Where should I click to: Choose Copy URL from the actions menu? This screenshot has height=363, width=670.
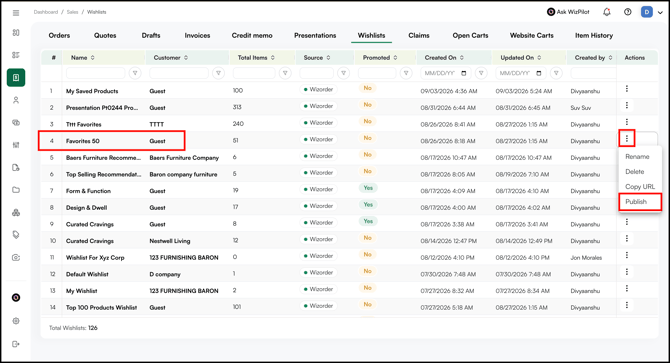pos(640,187)
